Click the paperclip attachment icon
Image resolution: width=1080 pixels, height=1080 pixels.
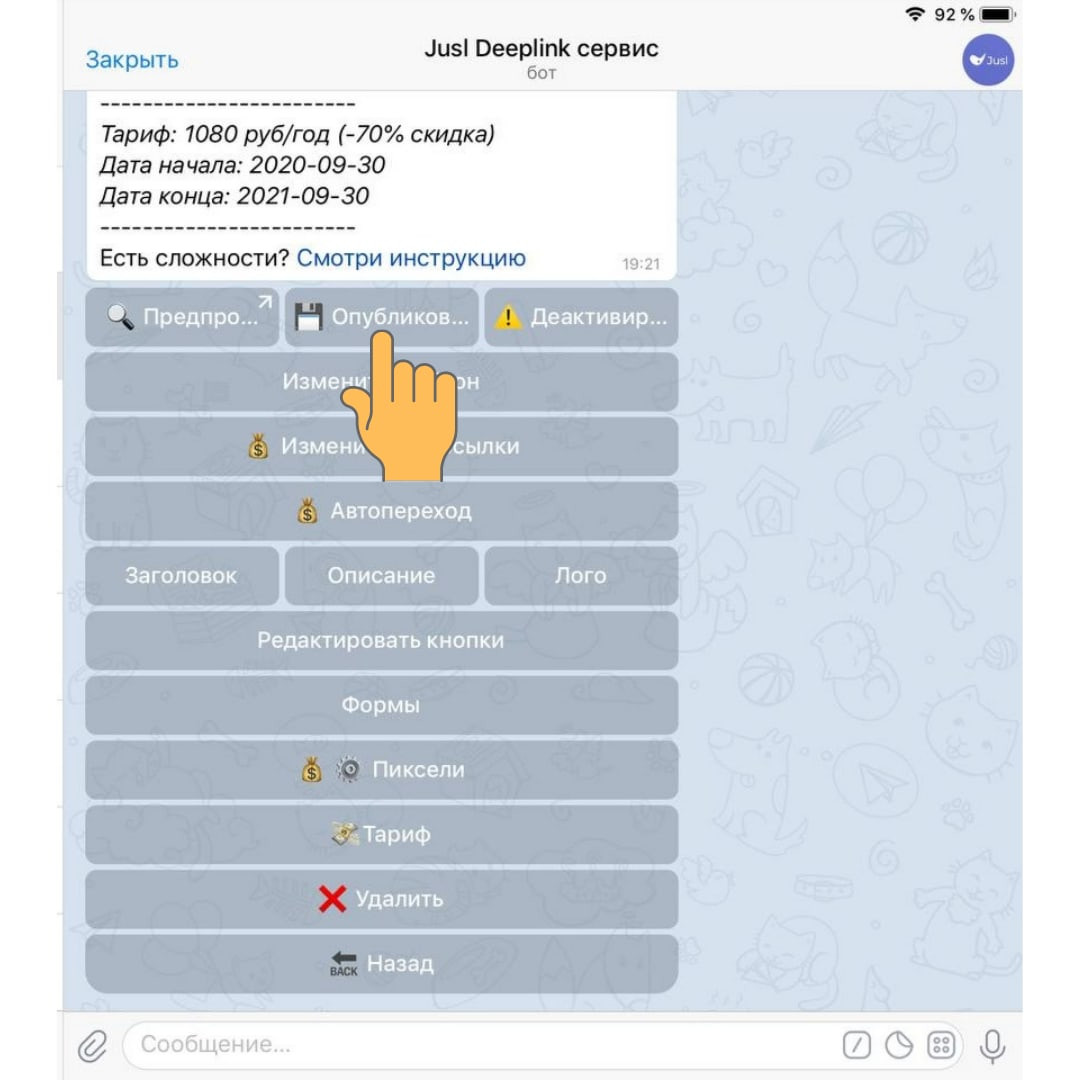(92, 1046)
